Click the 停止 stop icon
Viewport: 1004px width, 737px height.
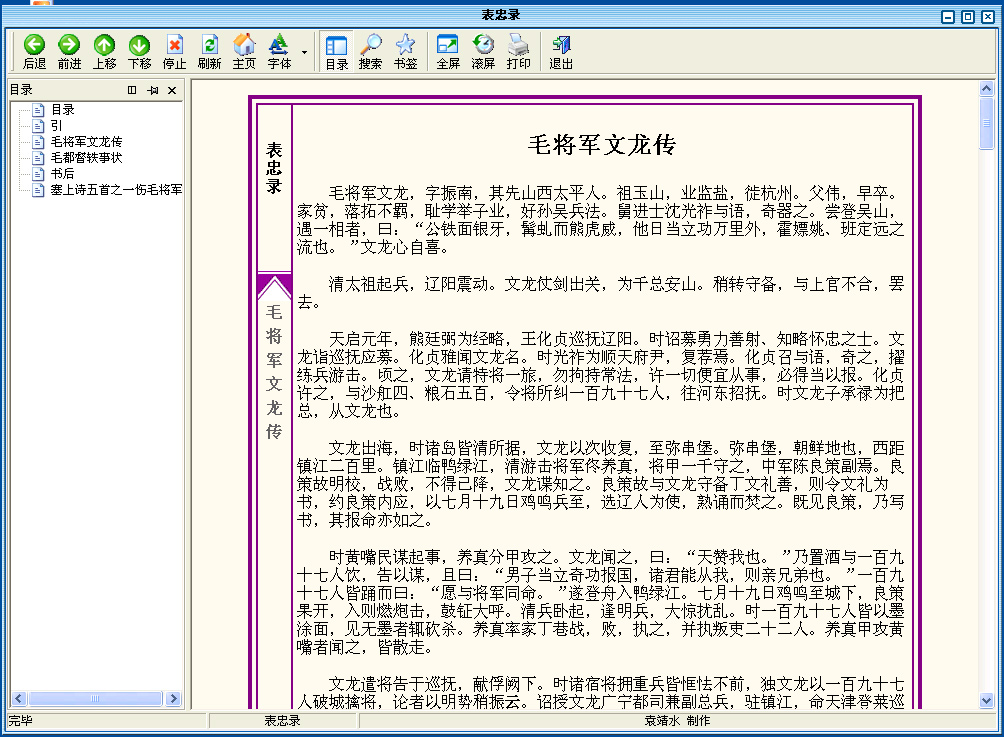pos(174,45)
